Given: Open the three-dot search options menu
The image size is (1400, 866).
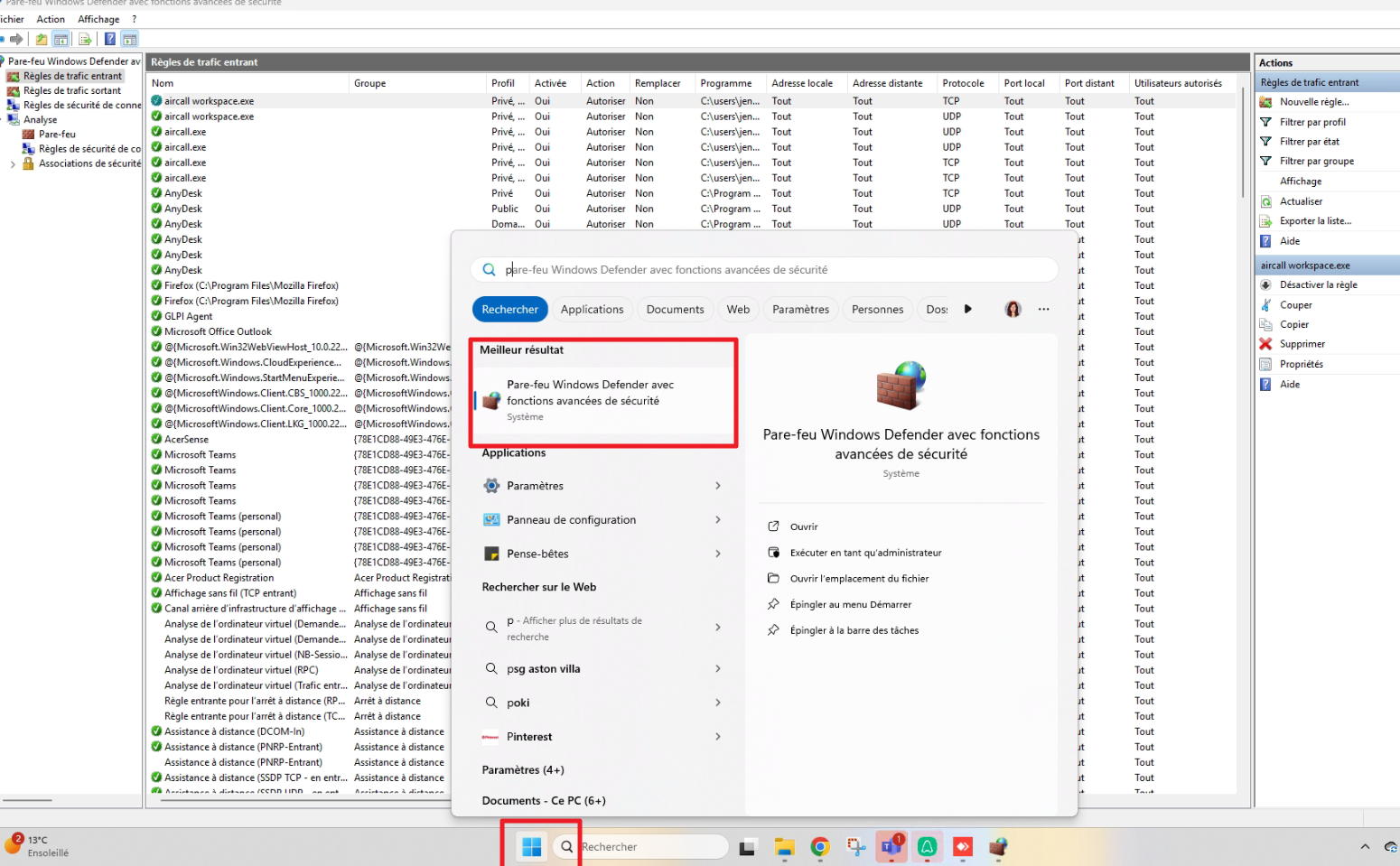Looking at the screenshot, I should click(1043, 309).
